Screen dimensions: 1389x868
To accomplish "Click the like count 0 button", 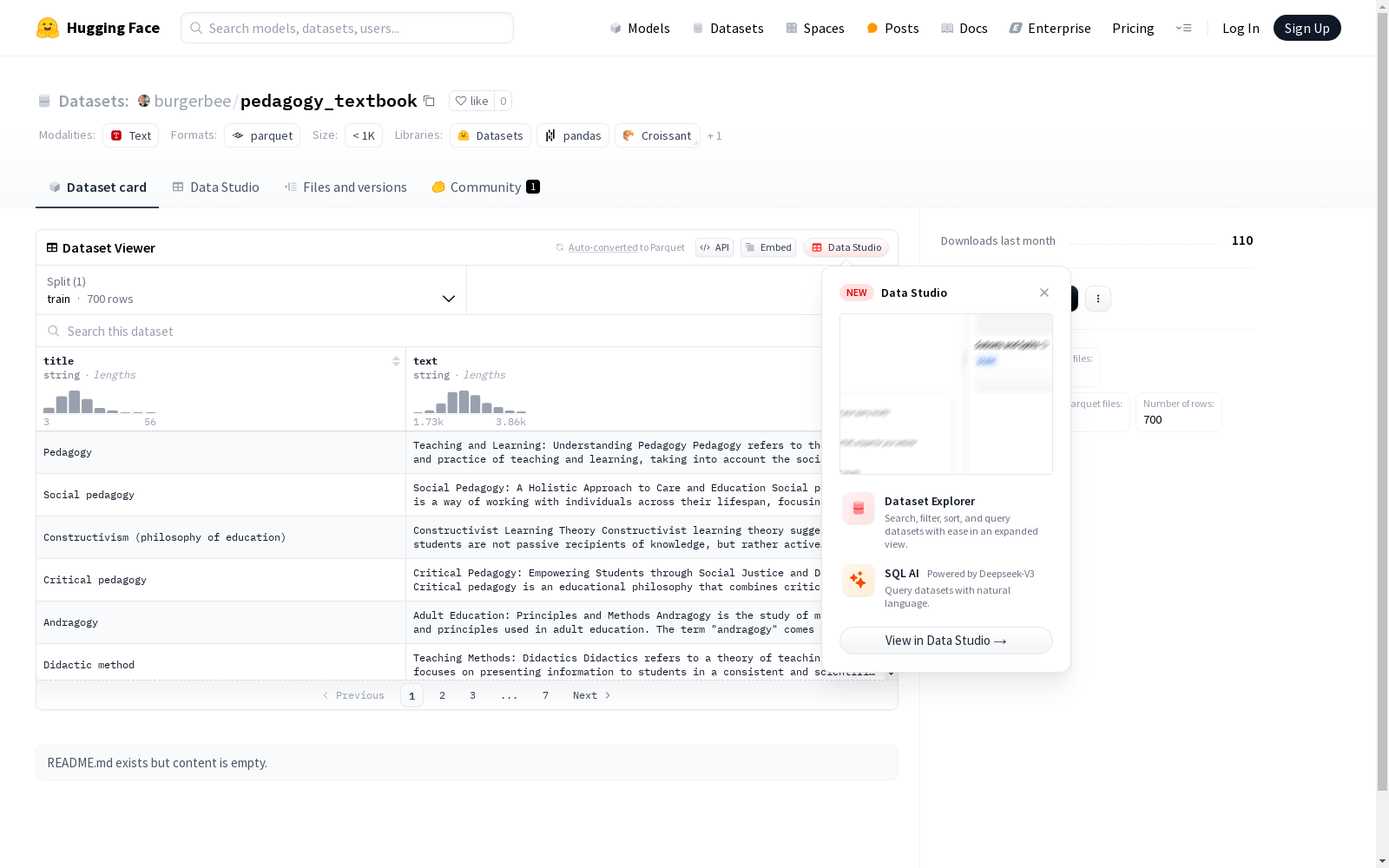I will (x=504, y=101).
